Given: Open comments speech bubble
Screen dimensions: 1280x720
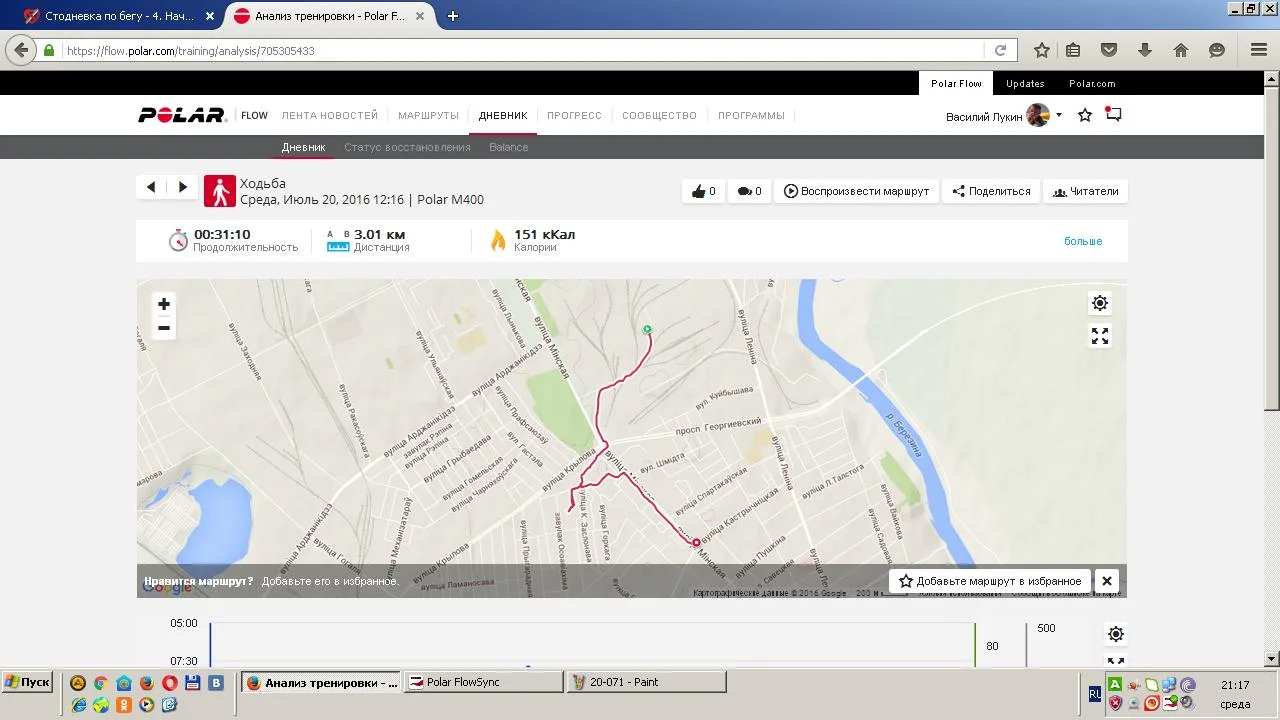Looking at the screenshot, I should [750, 191].
